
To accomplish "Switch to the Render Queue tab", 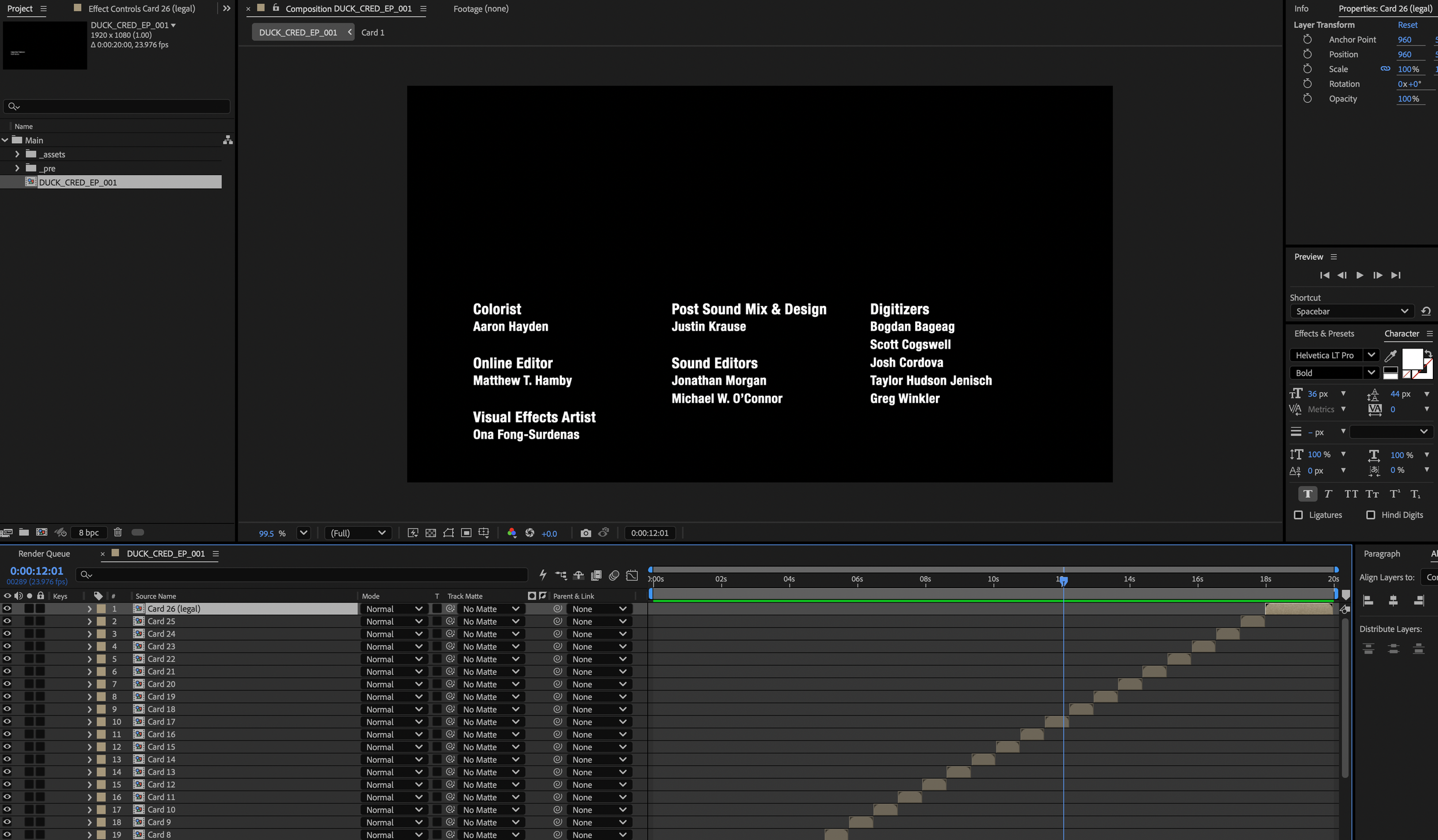I will tap(44, 554).
